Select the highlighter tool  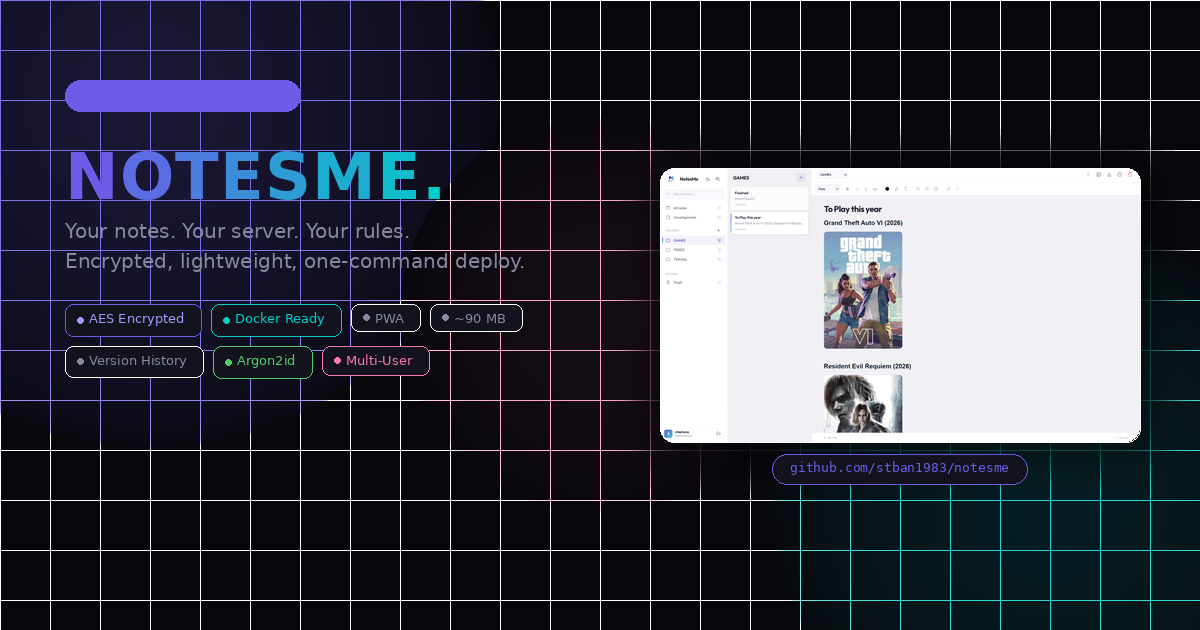point(896,188)
